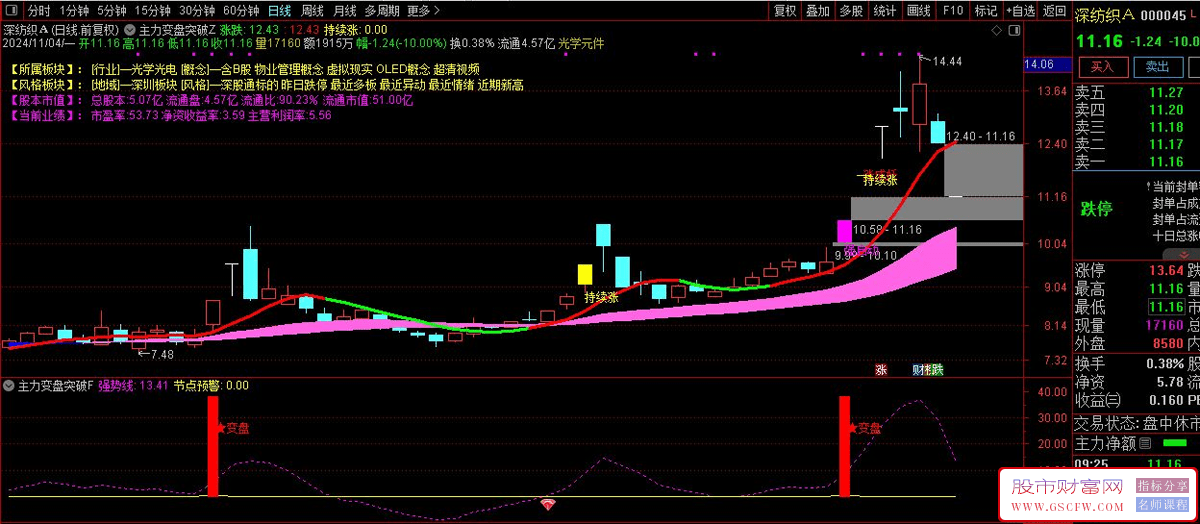Screen dimensions: 1200x524
Task: Click the 跌 event marker below chart
Action: point(936,370)
